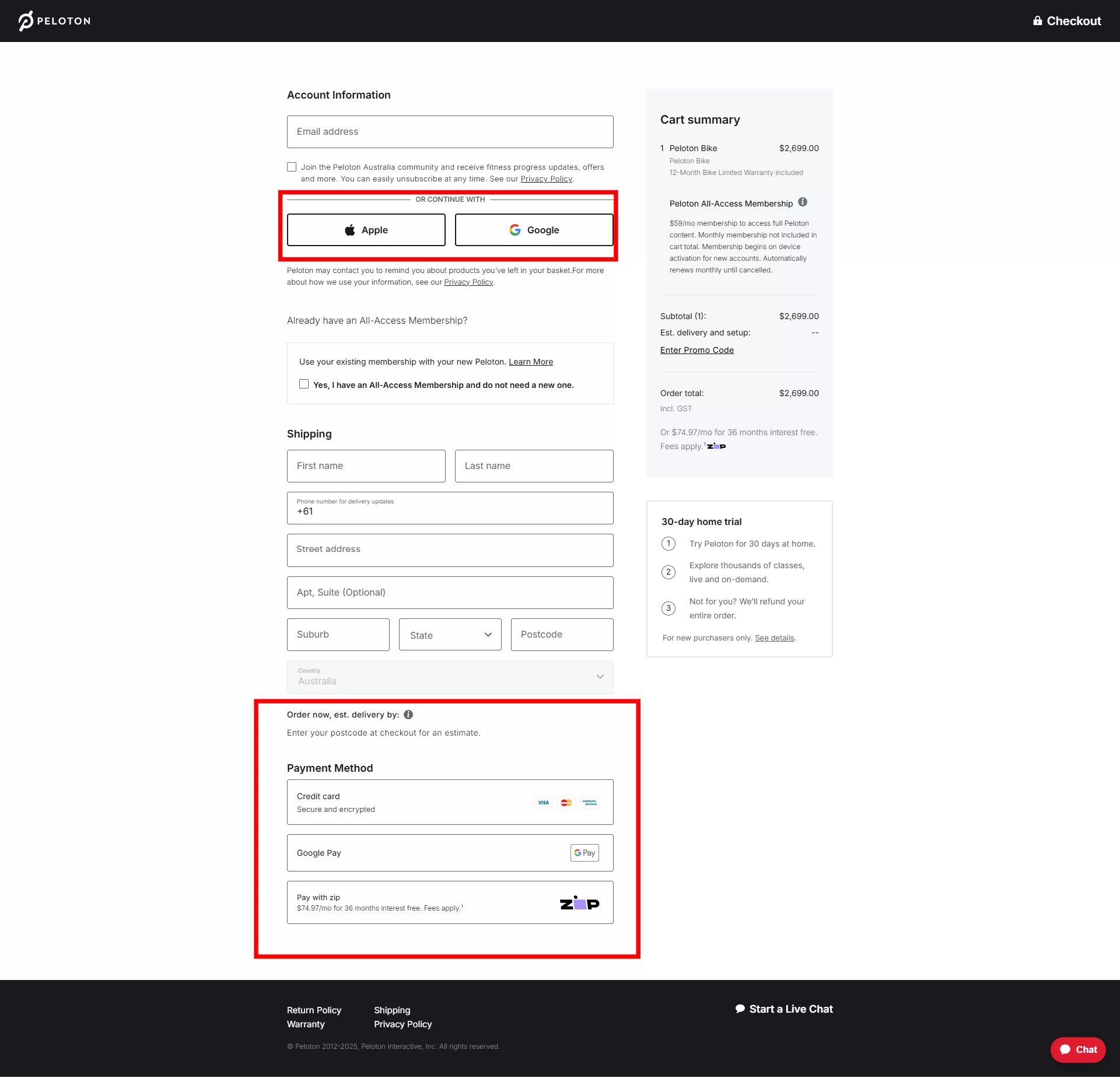Click the Checkout lock icon
Viewport: 1120px width, 1078px height.
pos(1038,21)
